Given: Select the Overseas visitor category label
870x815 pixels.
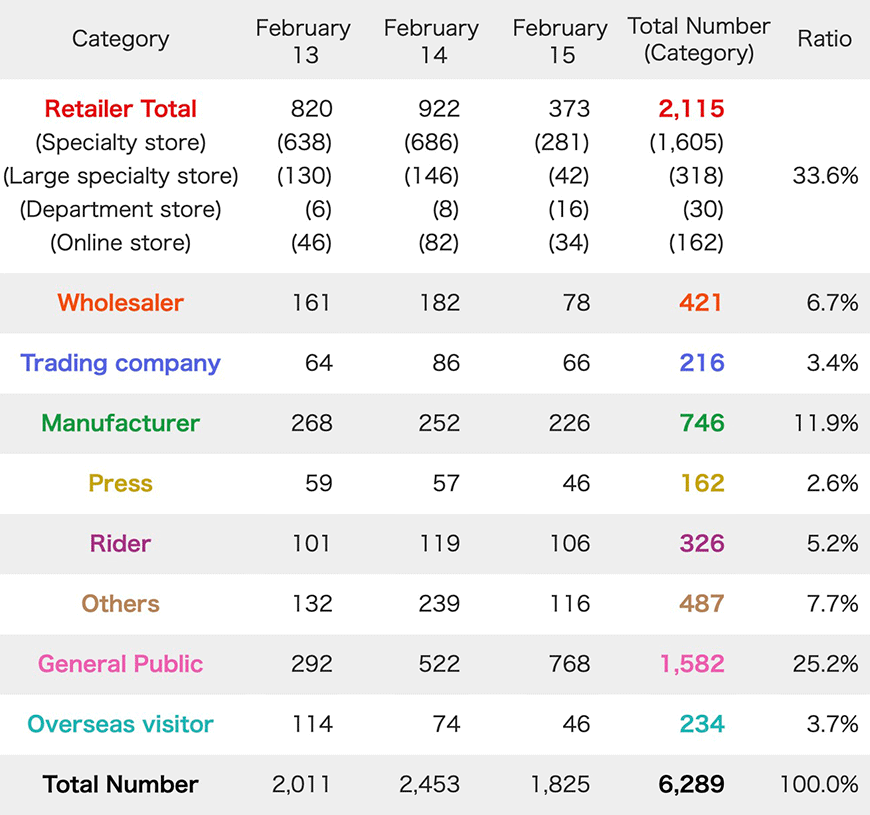Looking at the screenshot, I should pyautogui.click(x=120, y=724).
